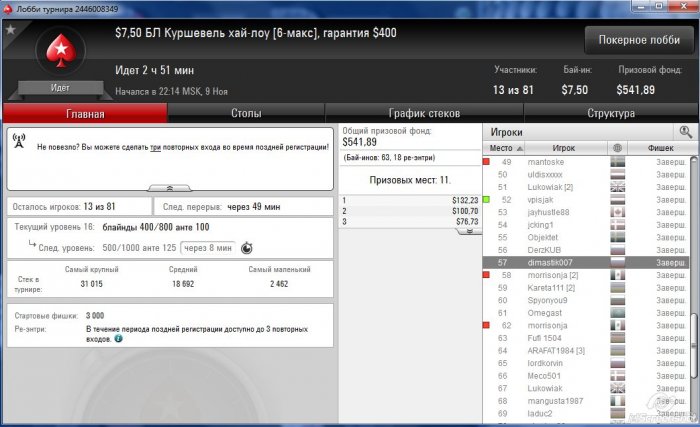Select player row dimastik007
Image resolution: width=700 pixels, height=427 pixels.
(x=586, y=262)
